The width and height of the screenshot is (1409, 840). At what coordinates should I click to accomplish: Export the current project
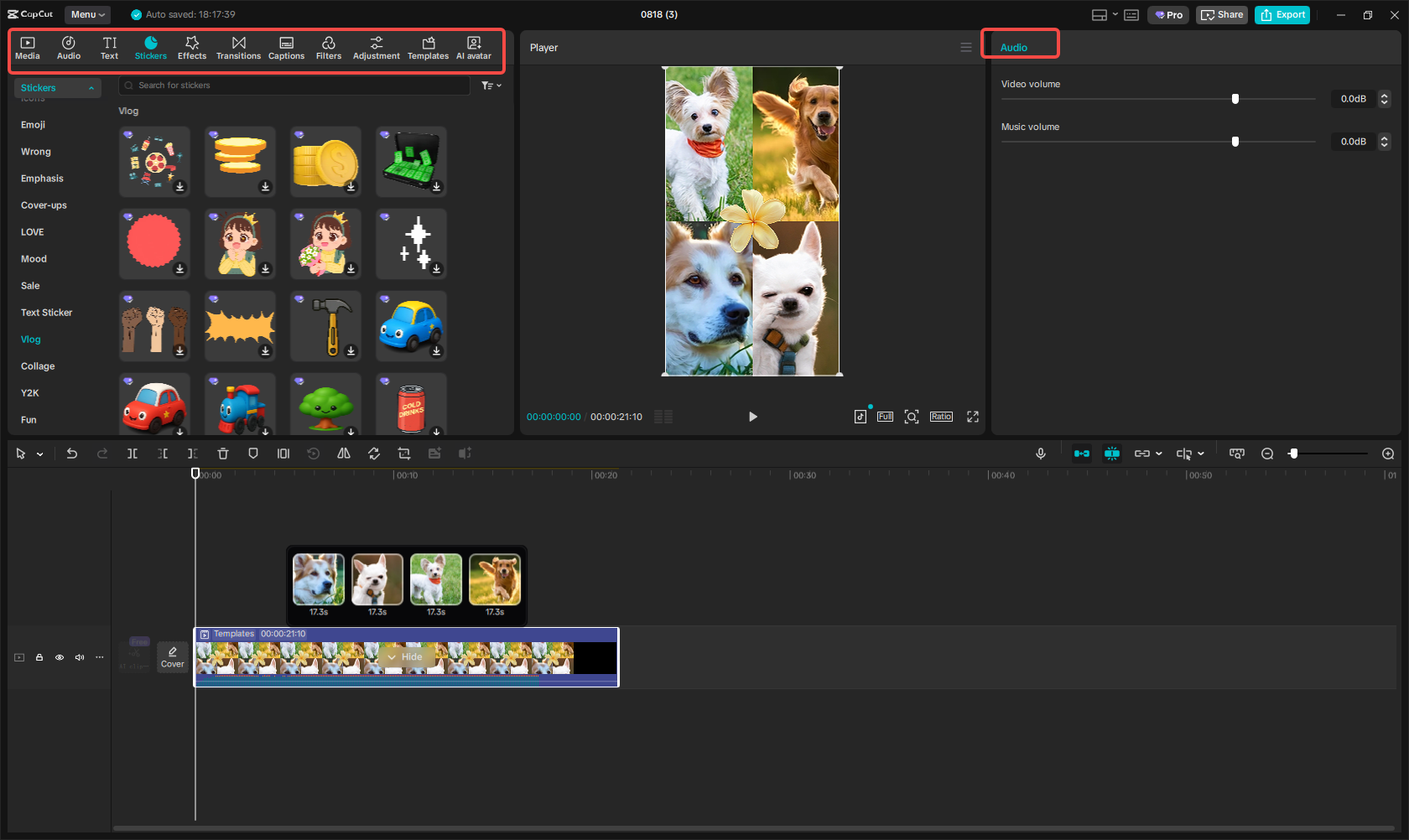1282,14
